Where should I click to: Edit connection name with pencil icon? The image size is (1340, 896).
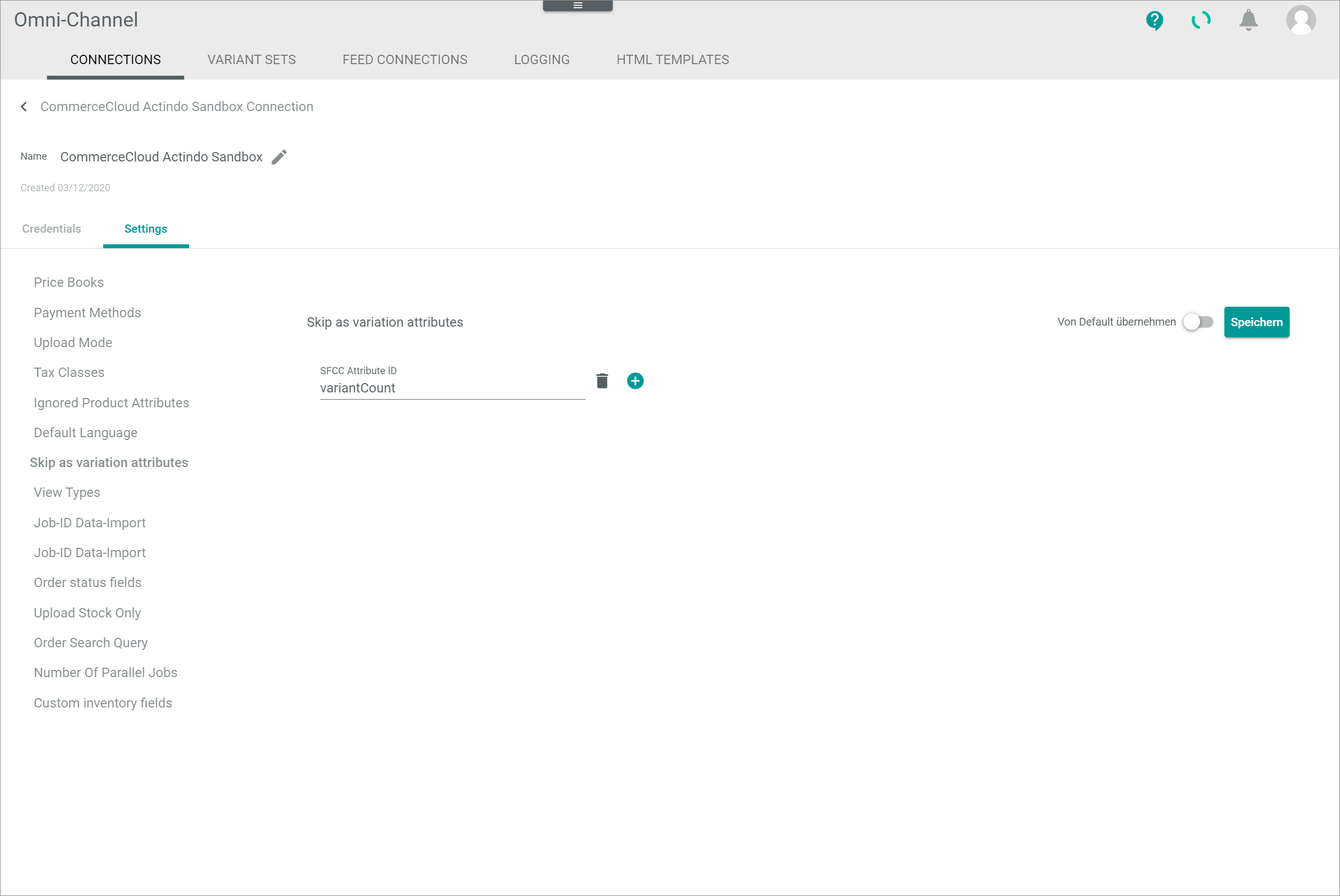point(279,156)
